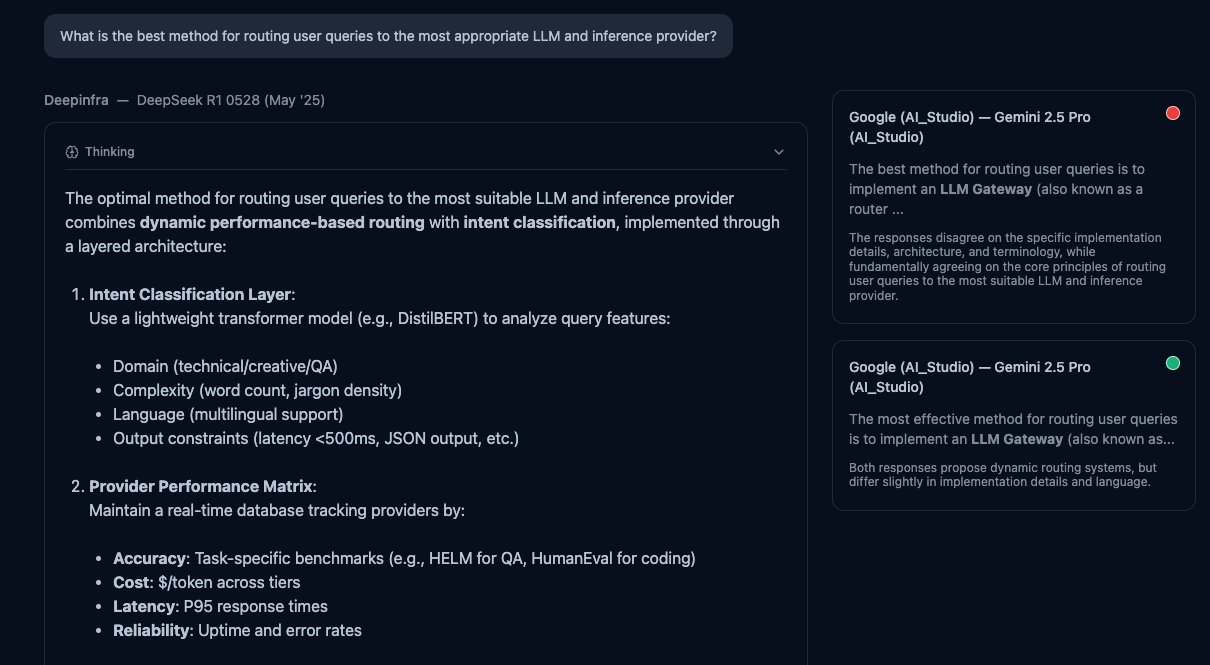The image size is (1210, 665).
Task: Click the Thinking brain icon
Action: pos(72,152)
